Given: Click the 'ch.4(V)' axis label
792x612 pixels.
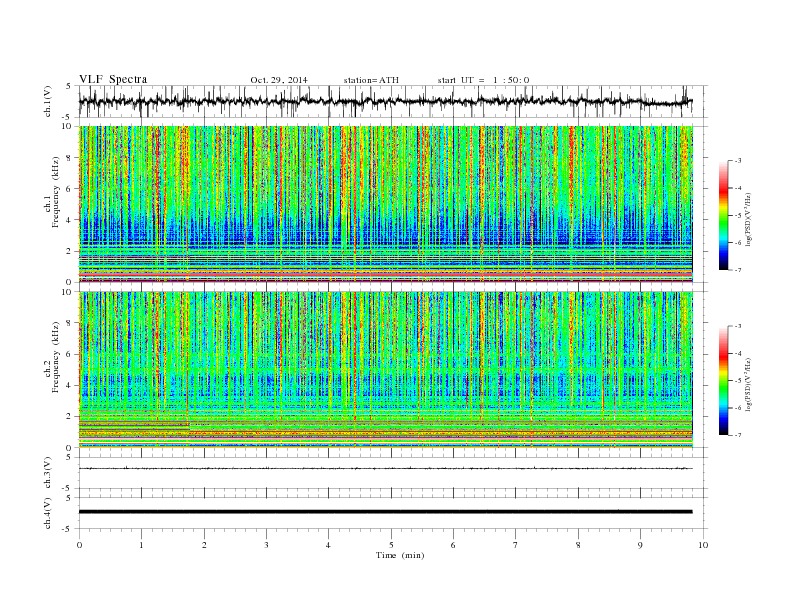Looking at the screenshot, I should pos(48,513).
